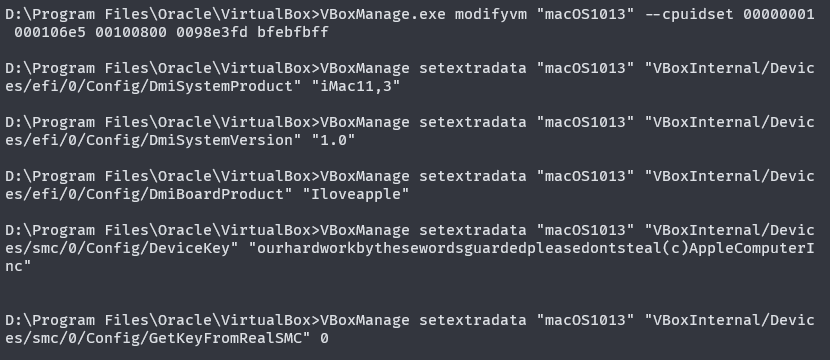830x360 pixels.
Task: Select the bfebfbff value in first command
Action: [x=293, y=32]
